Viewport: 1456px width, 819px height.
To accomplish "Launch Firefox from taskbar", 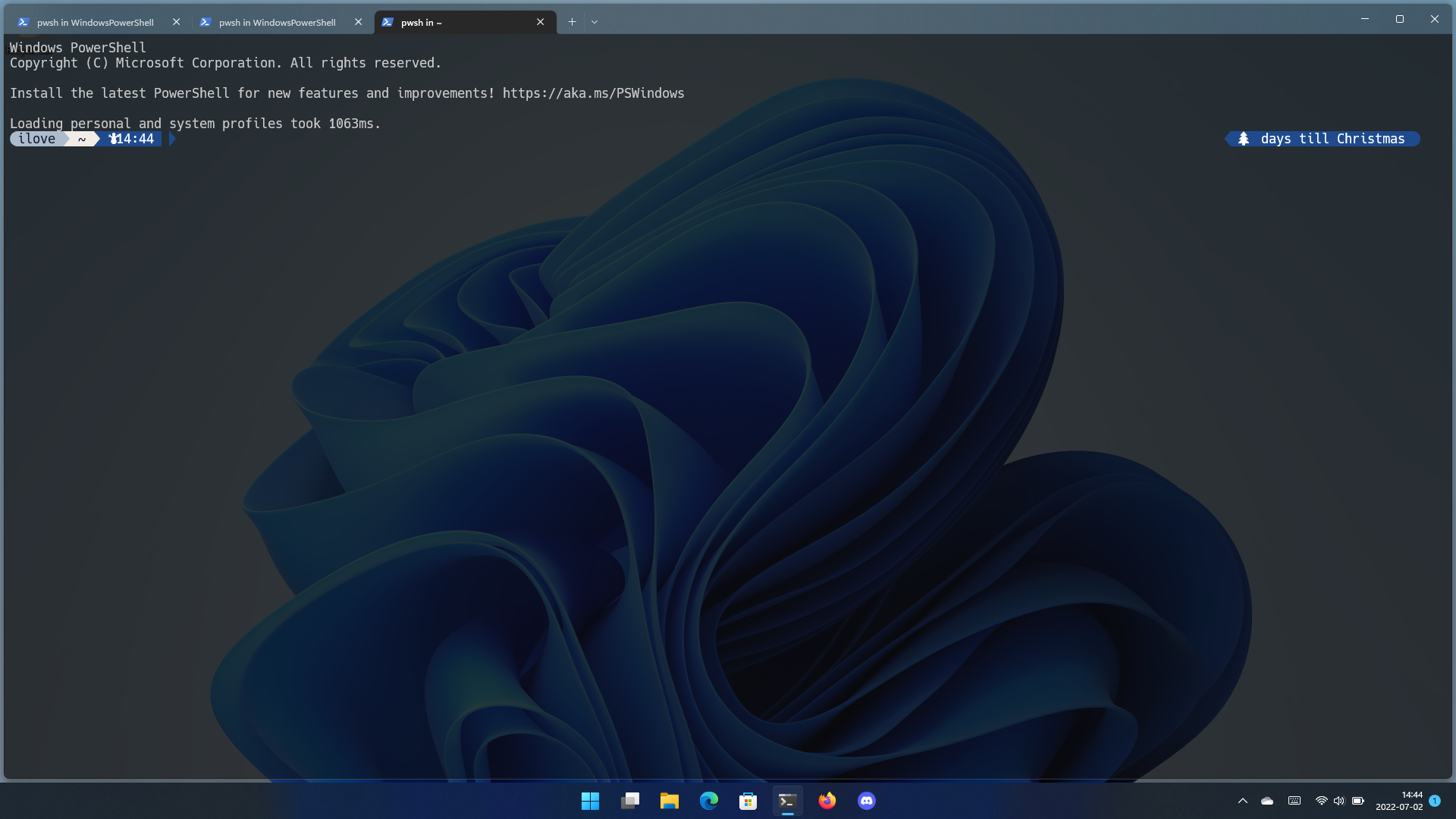I will 827,801.
